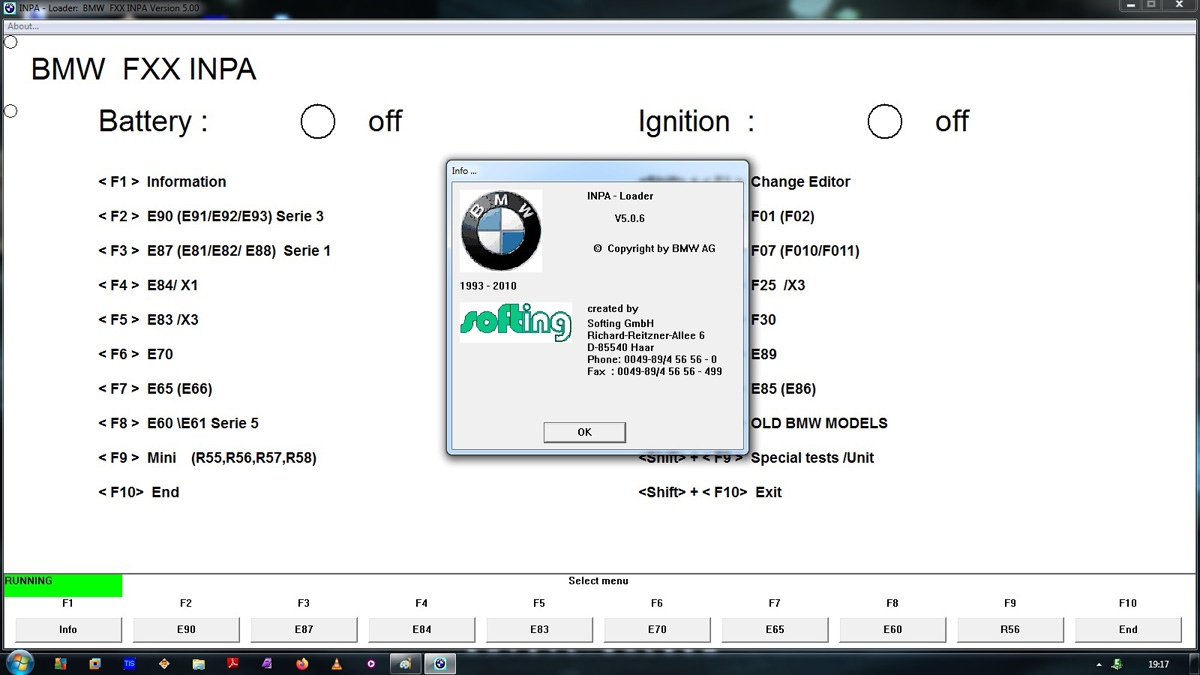Click the BMW logo in Info dialog
This screenshot has height=675, width=1200.
click(x=501, y=231)
